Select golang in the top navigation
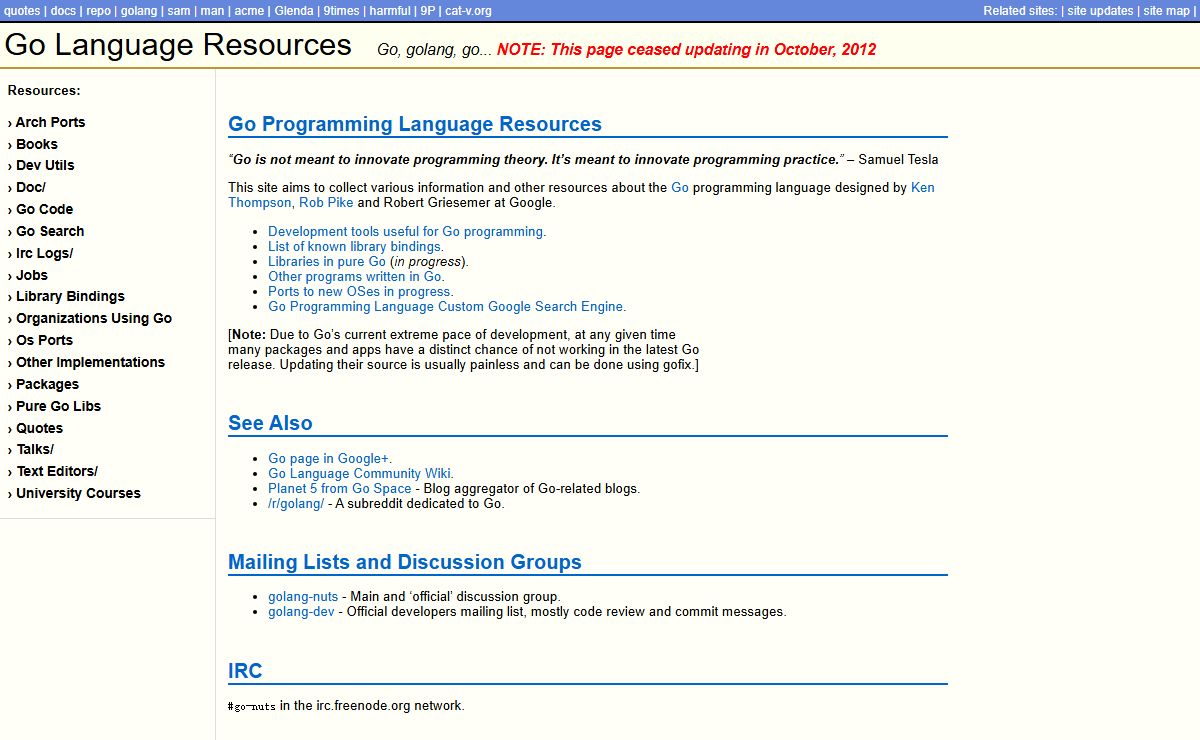The width and height of the screenshot is (1200, 740). (139, 11)
